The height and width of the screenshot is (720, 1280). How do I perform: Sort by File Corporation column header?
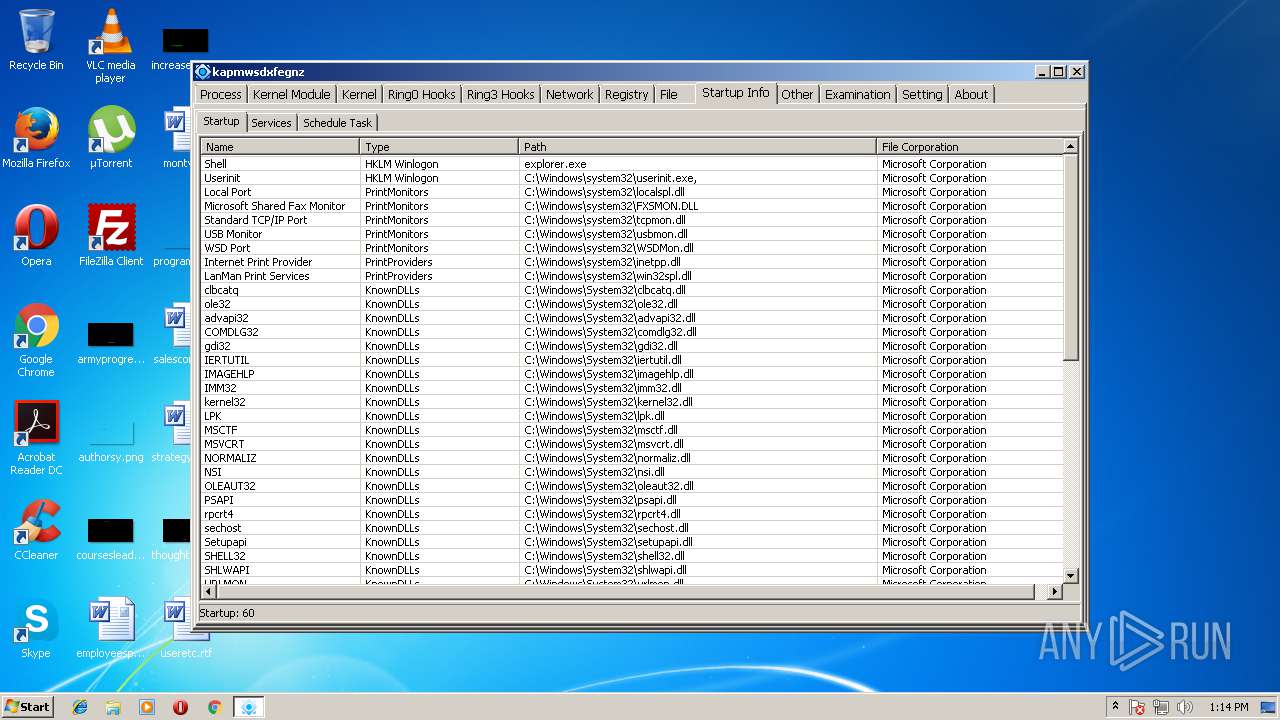click(x=969, y=147)
